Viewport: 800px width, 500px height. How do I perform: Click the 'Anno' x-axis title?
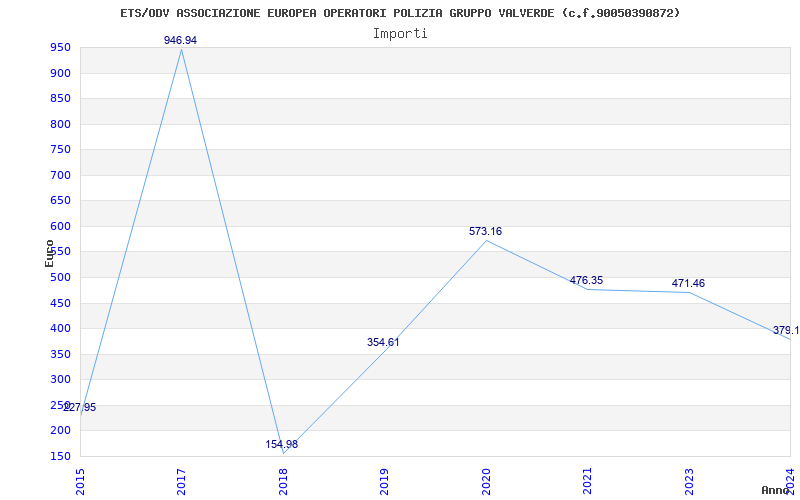(x=776, y=490)
